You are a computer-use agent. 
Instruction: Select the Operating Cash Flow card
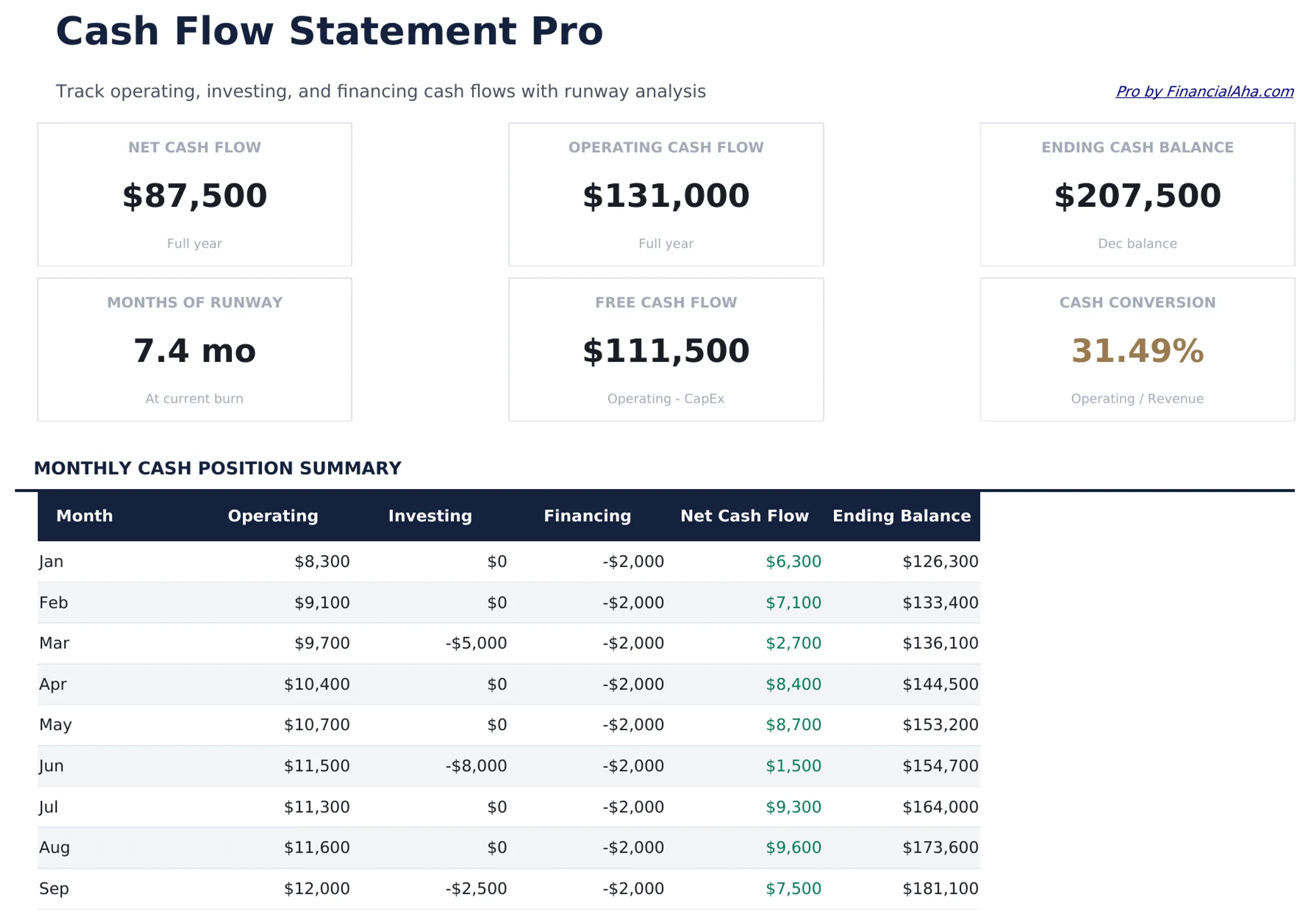pyautogui.click(x=665, y=194)
